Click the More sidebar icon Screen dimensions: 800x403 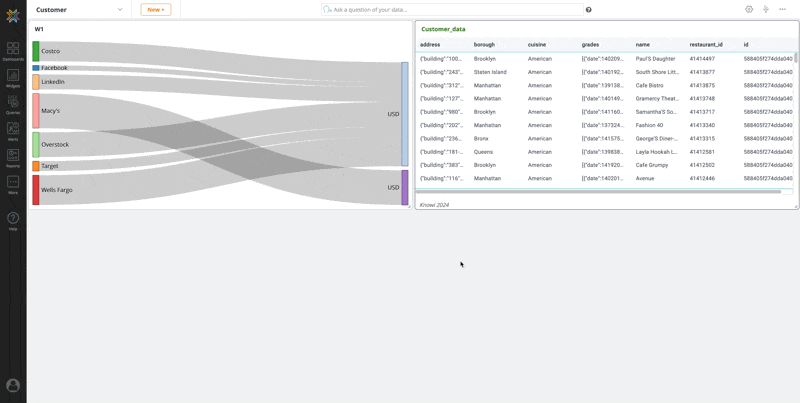click(13, 185)
